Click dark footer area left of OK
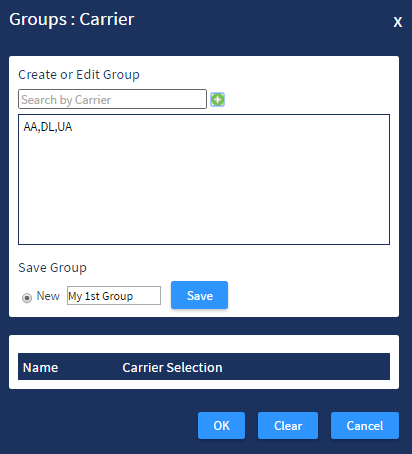Screen dimensions: 412x454 100,425
